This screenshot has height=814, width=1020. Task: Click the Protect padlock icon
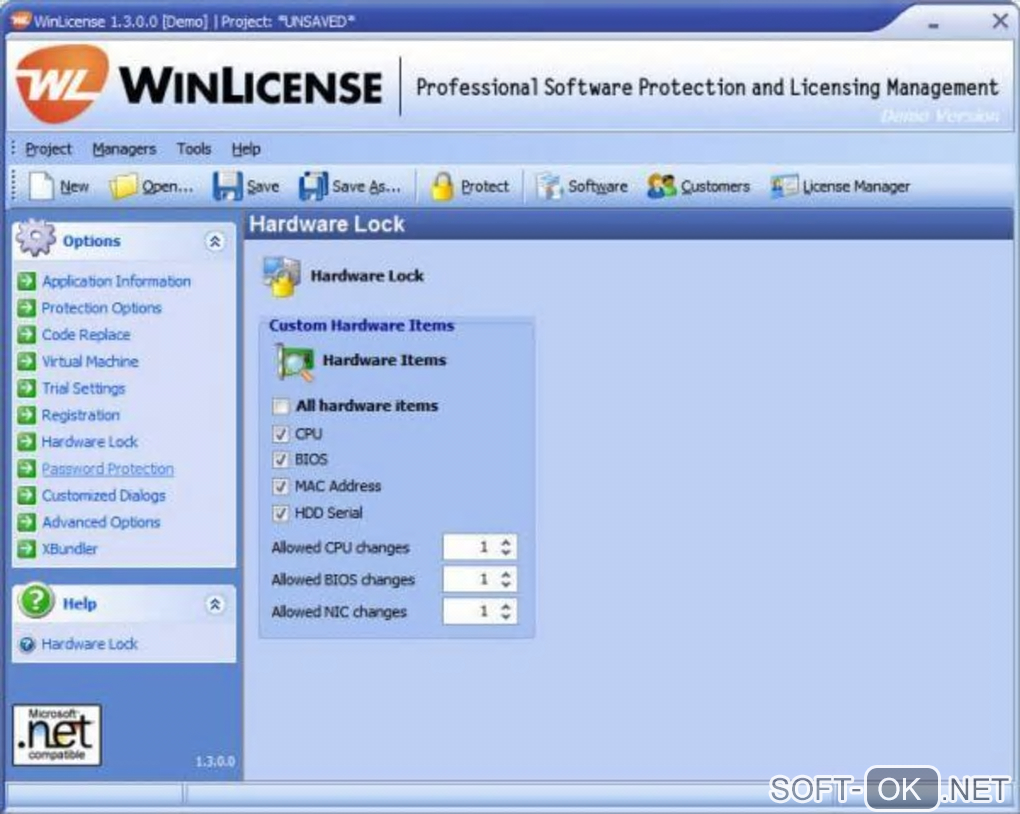442,186
